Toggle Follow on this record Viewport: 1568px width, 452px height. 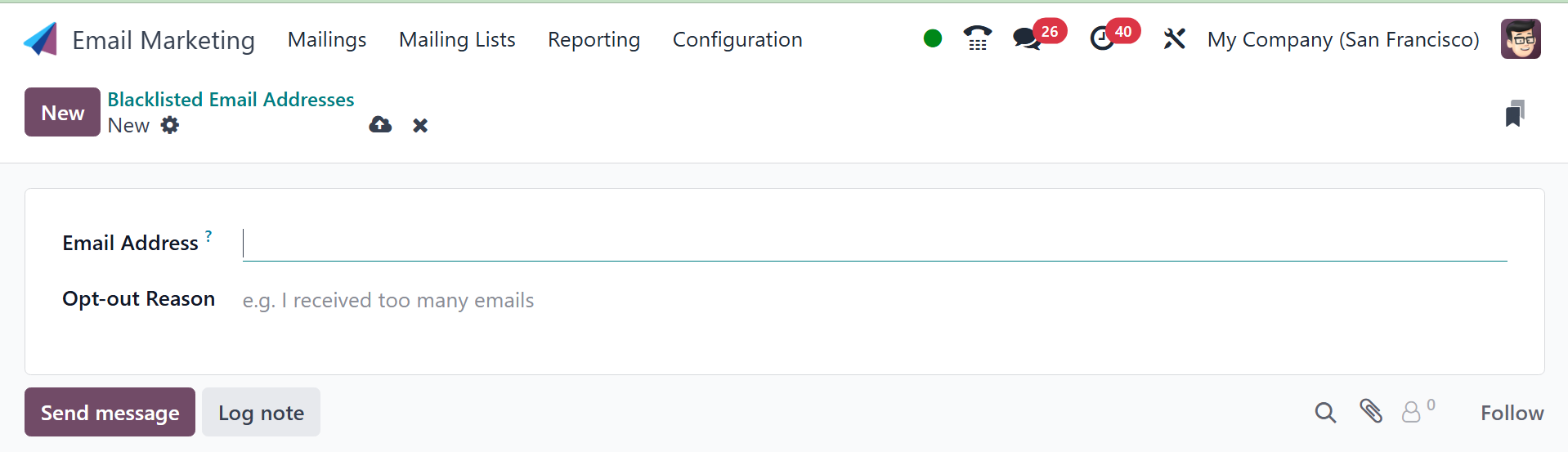tap(1512, 413)
